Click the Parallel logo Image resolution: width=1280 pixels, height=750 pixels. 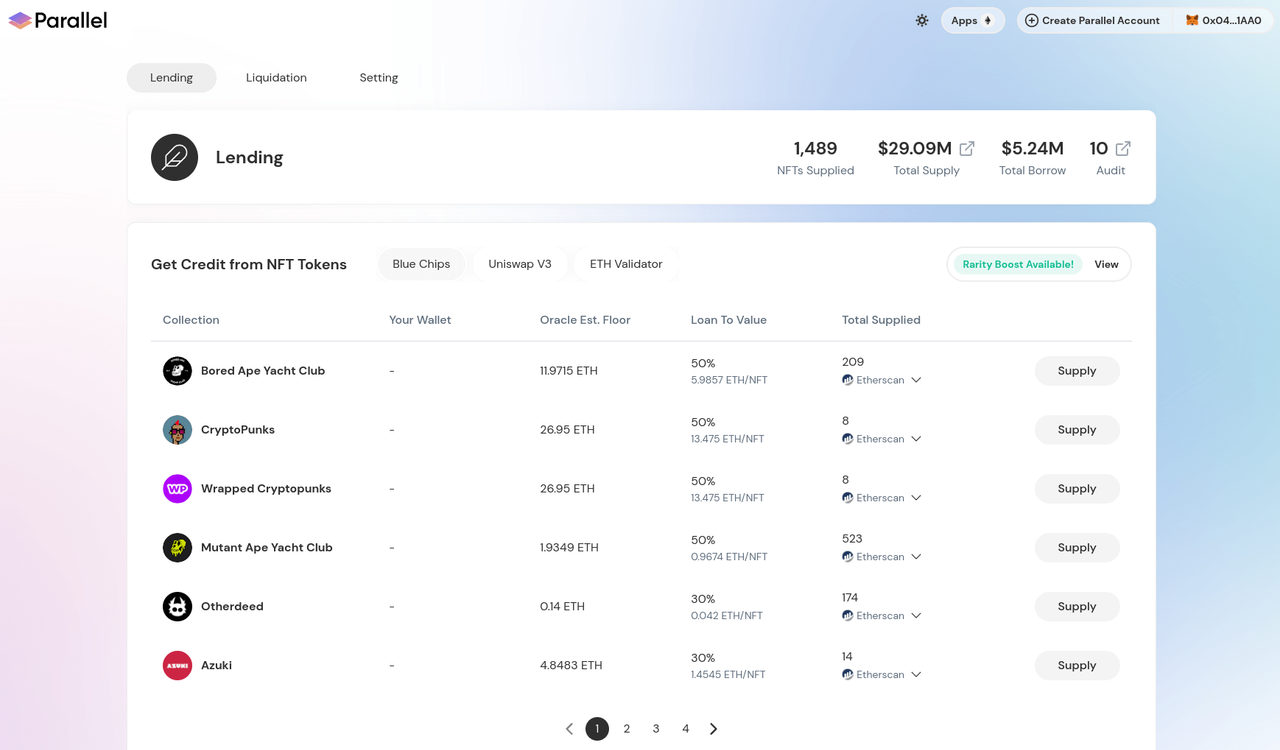coord(57,20)
